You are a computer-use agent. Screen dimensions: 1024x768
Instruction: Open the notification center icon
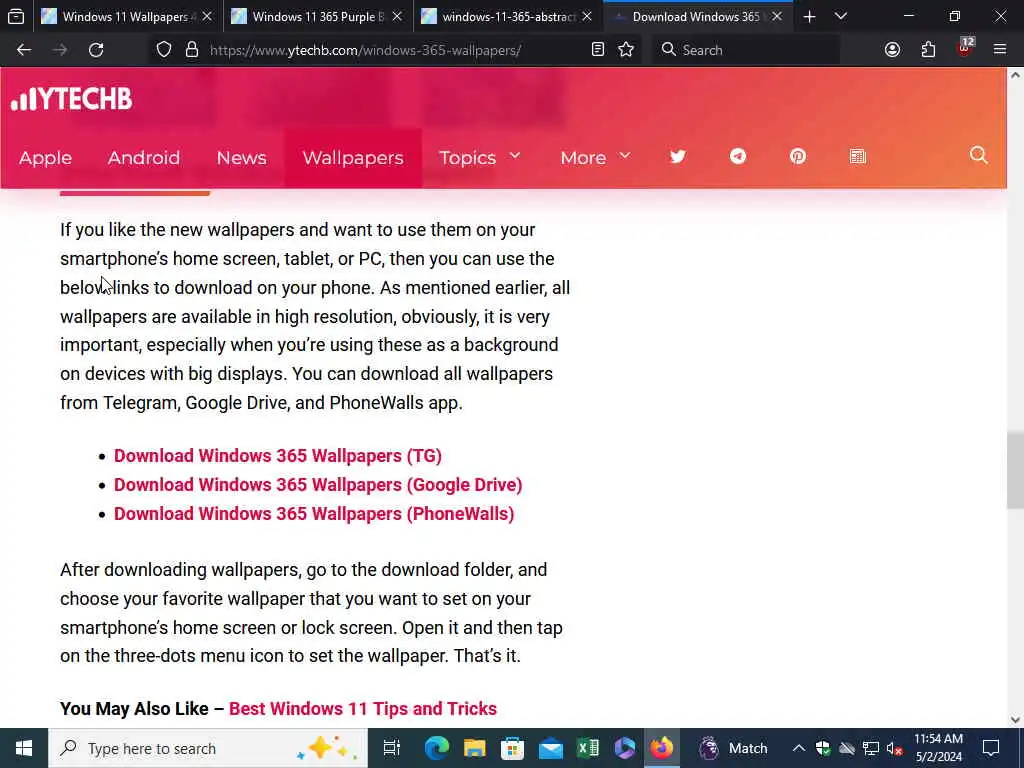[x=991, y=748]
